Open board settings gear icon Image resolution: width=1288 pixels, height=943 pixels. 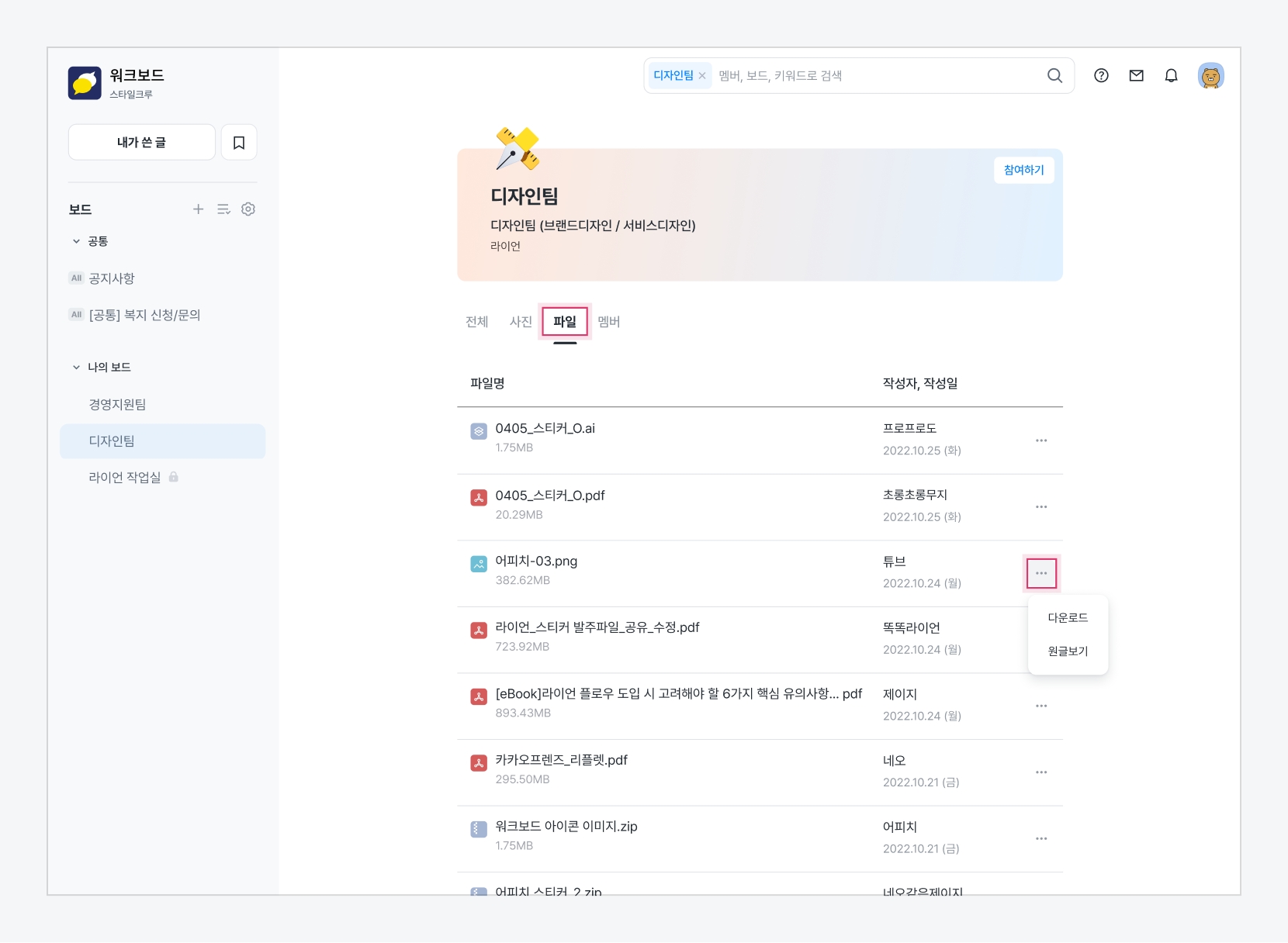248,209
